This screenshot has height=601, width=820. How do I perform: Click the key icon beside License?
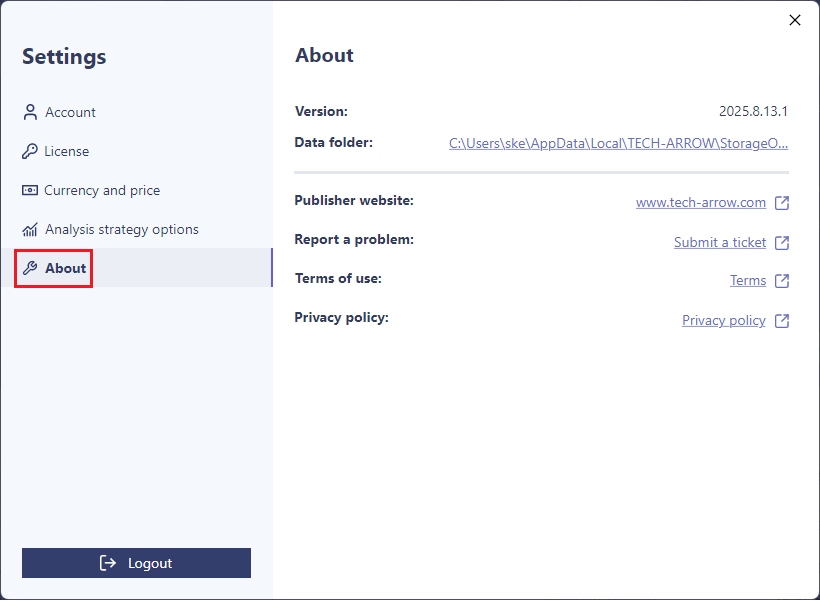[x=30, y=151]
